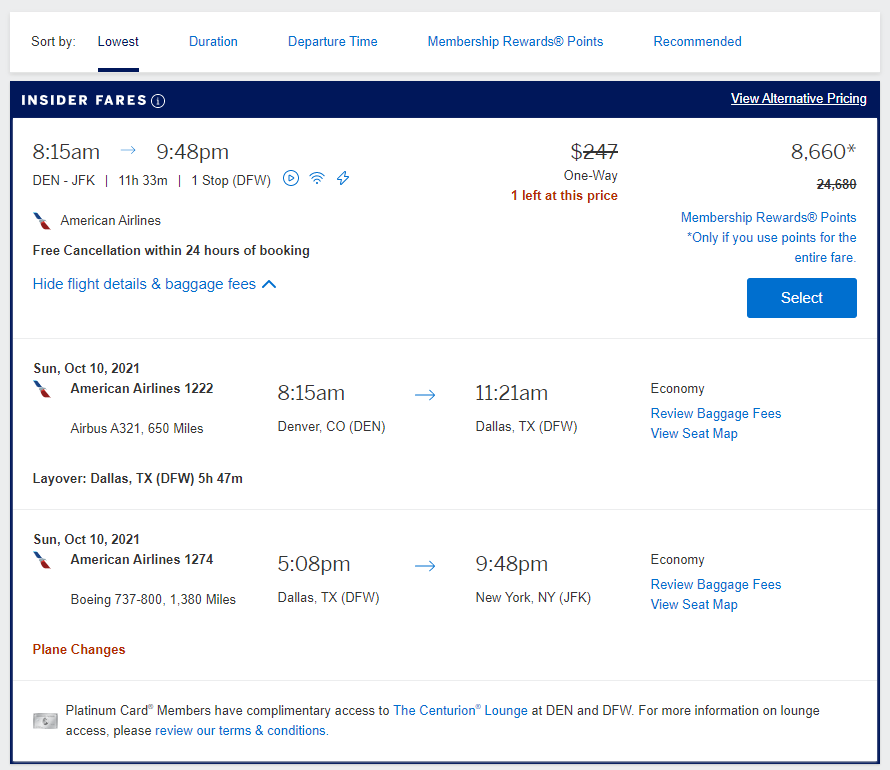Screen dimensions: 890x770
Task: Open View Alternative Pricing link
Action: (798, 99)
